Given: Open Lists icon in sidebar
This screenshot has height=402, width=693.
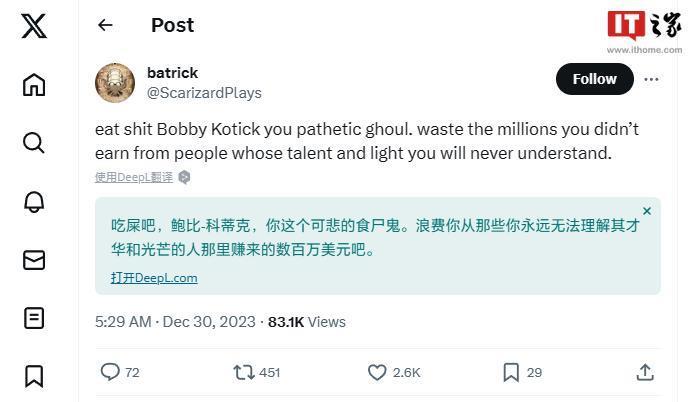Looking at the screenshot, I should coord(34,318).
